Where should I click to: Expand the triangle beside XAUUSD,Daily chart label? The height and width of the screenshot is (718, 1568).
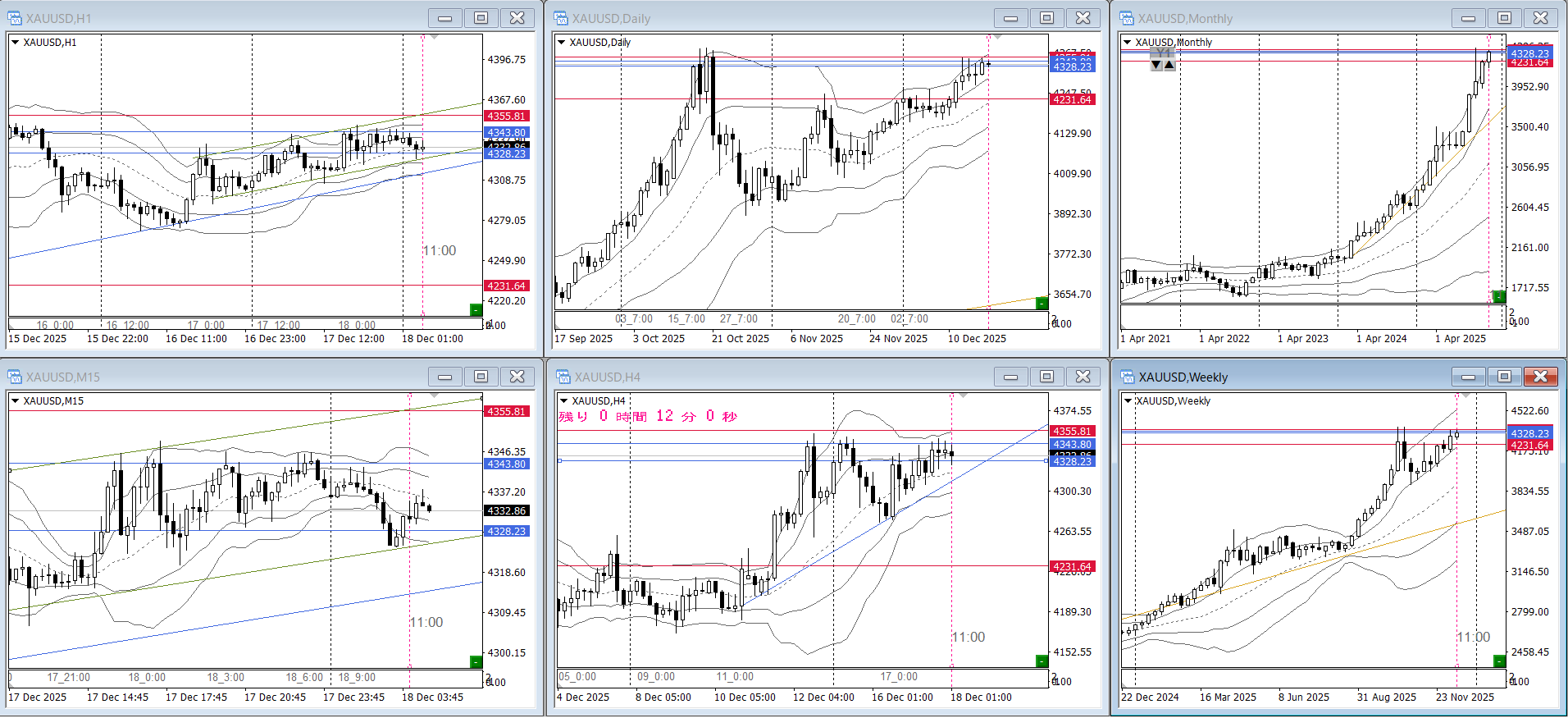(562, 43)
